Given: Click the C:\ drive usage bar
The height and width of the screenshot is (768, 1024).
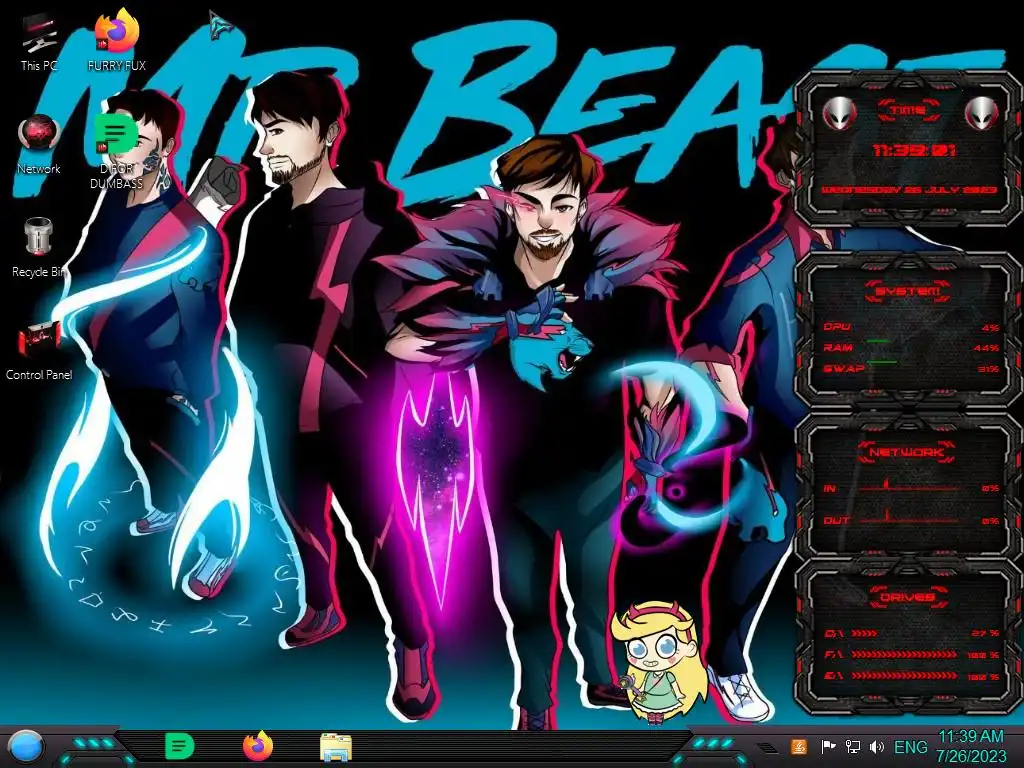Looking at the screenshot, I should (865, 633).
